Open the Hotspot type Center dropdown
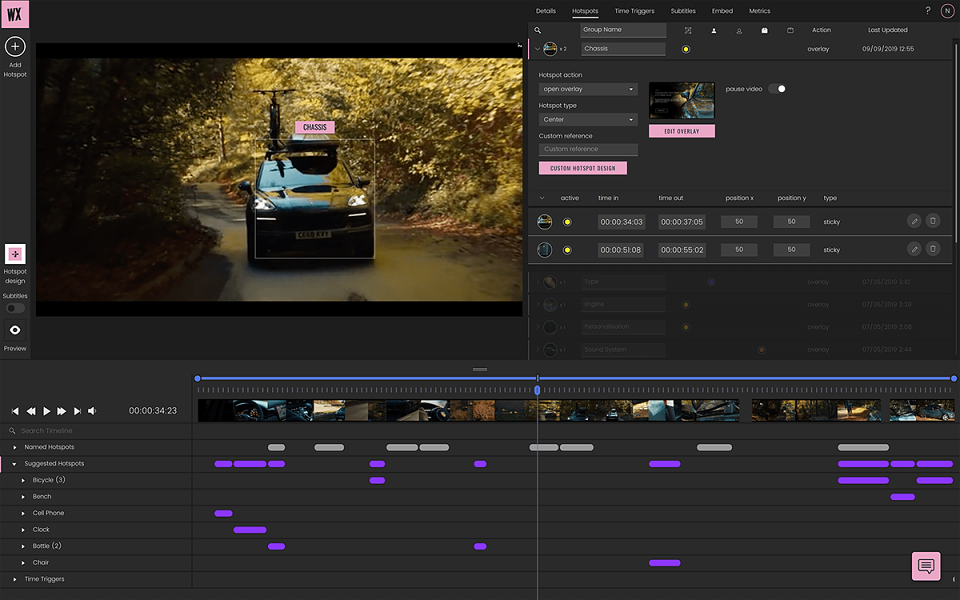The width and height of the screenshot is (960, 600). coord(588,119)
